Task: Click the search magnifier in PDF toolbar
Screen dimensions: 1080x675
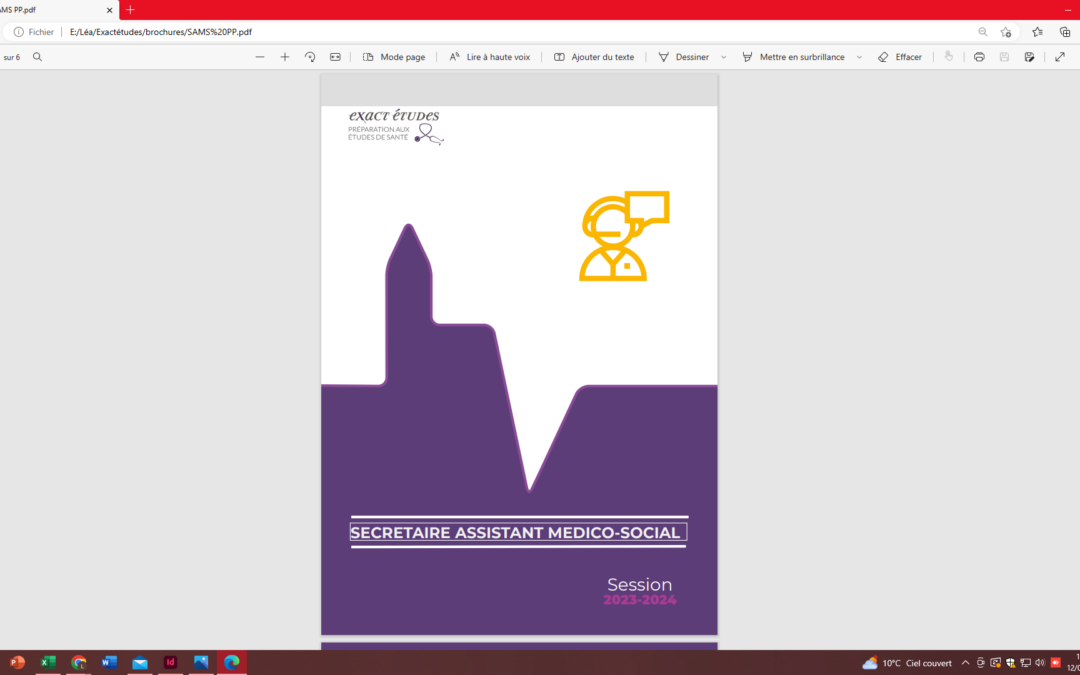Action: coord(37,57)
